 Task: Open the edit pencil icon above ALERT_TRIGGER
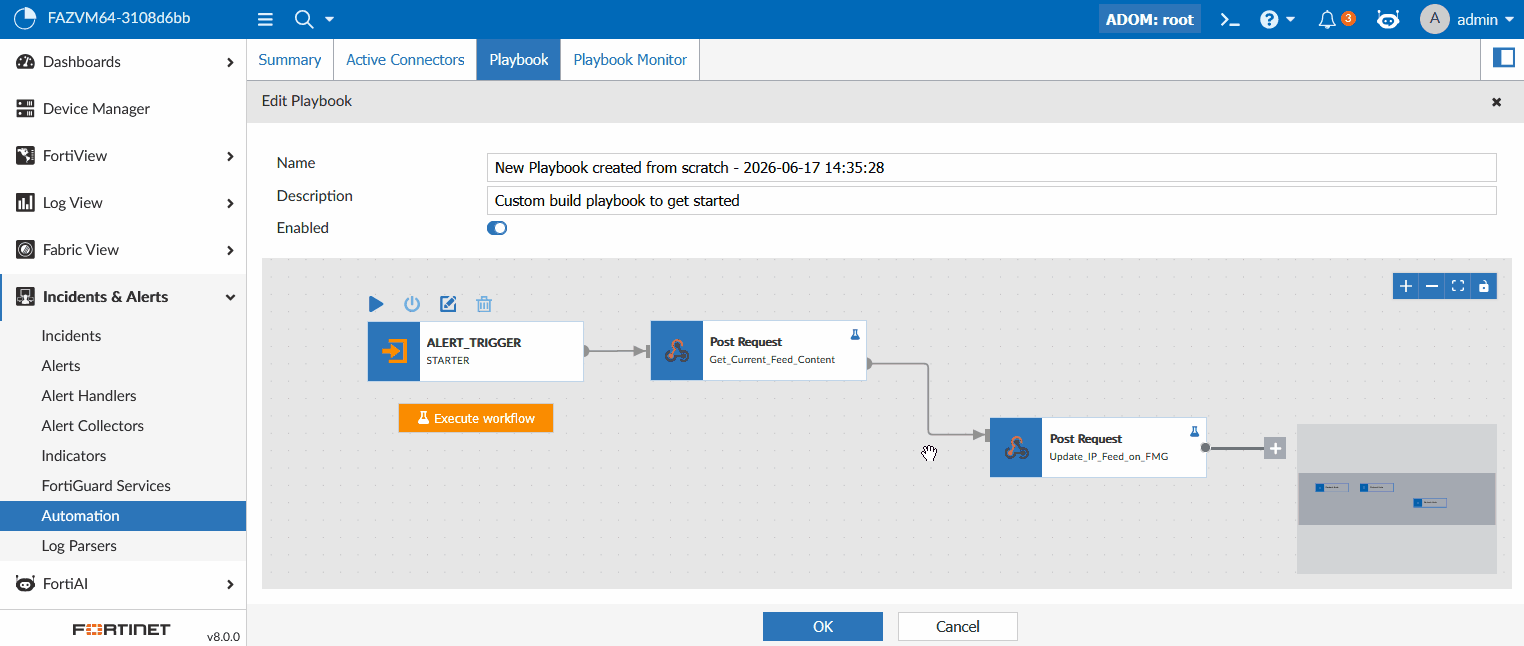[x=448, y=304]
